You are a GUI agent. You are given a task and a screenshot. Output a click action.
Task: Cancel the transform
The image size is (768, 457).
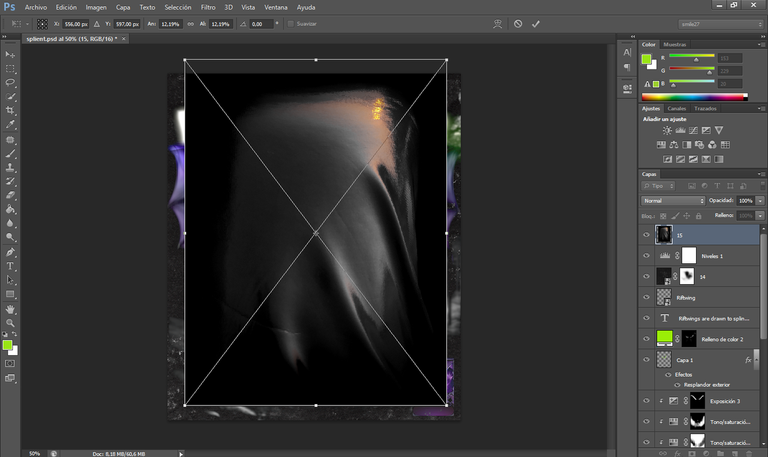pyautogui.click(x=518, y=24)
